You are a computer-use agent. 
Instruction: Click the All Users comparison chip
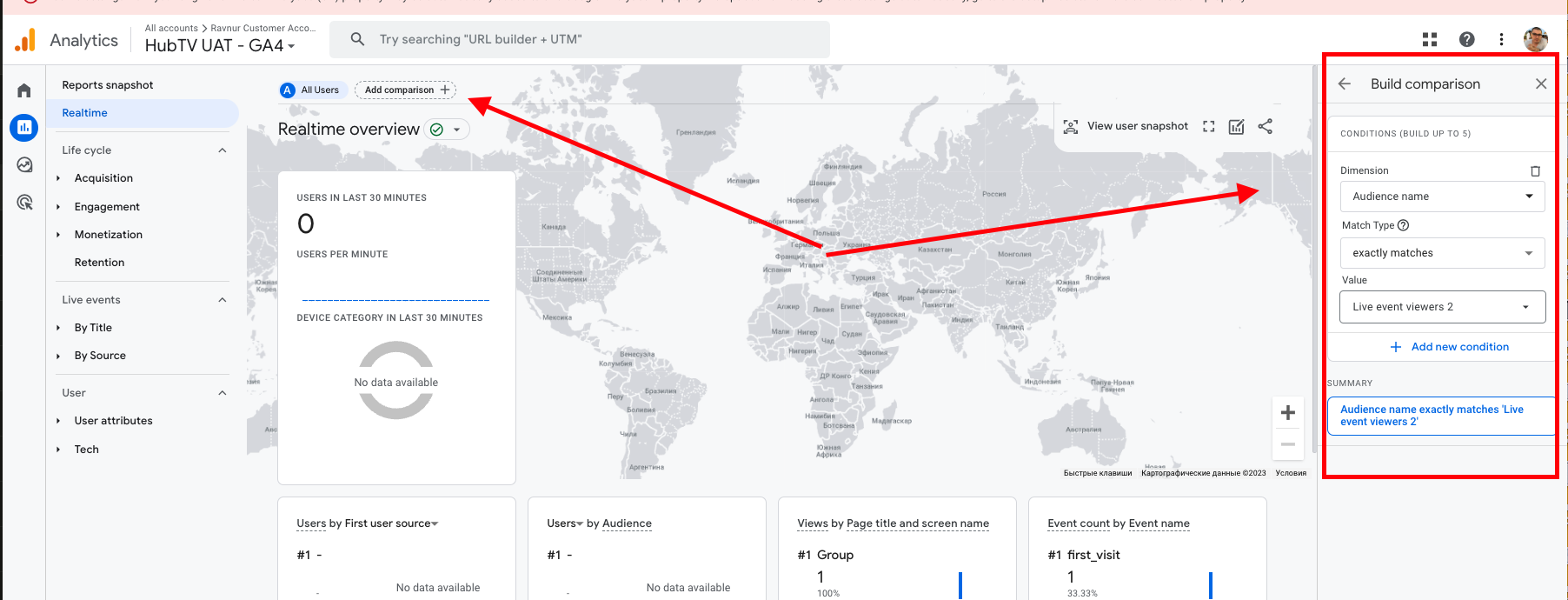pyautogui.click(x=313, y=90)
